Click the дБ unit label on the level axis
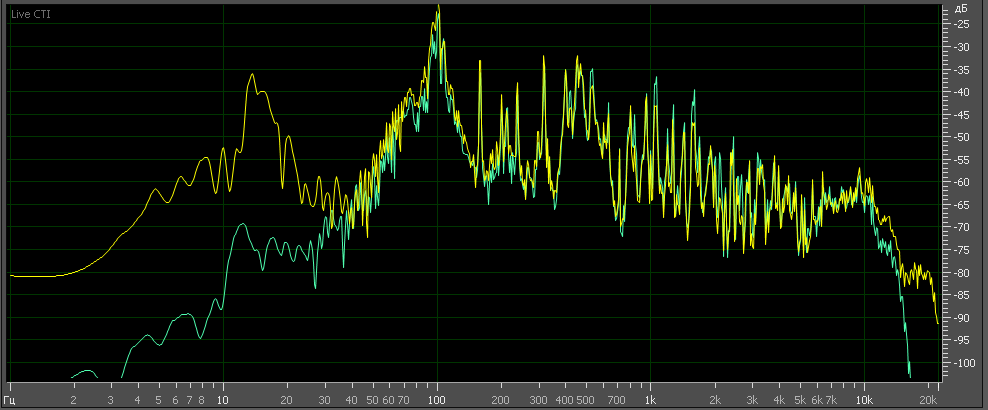This screenshot has width=988, height=410. coord(961,8)
